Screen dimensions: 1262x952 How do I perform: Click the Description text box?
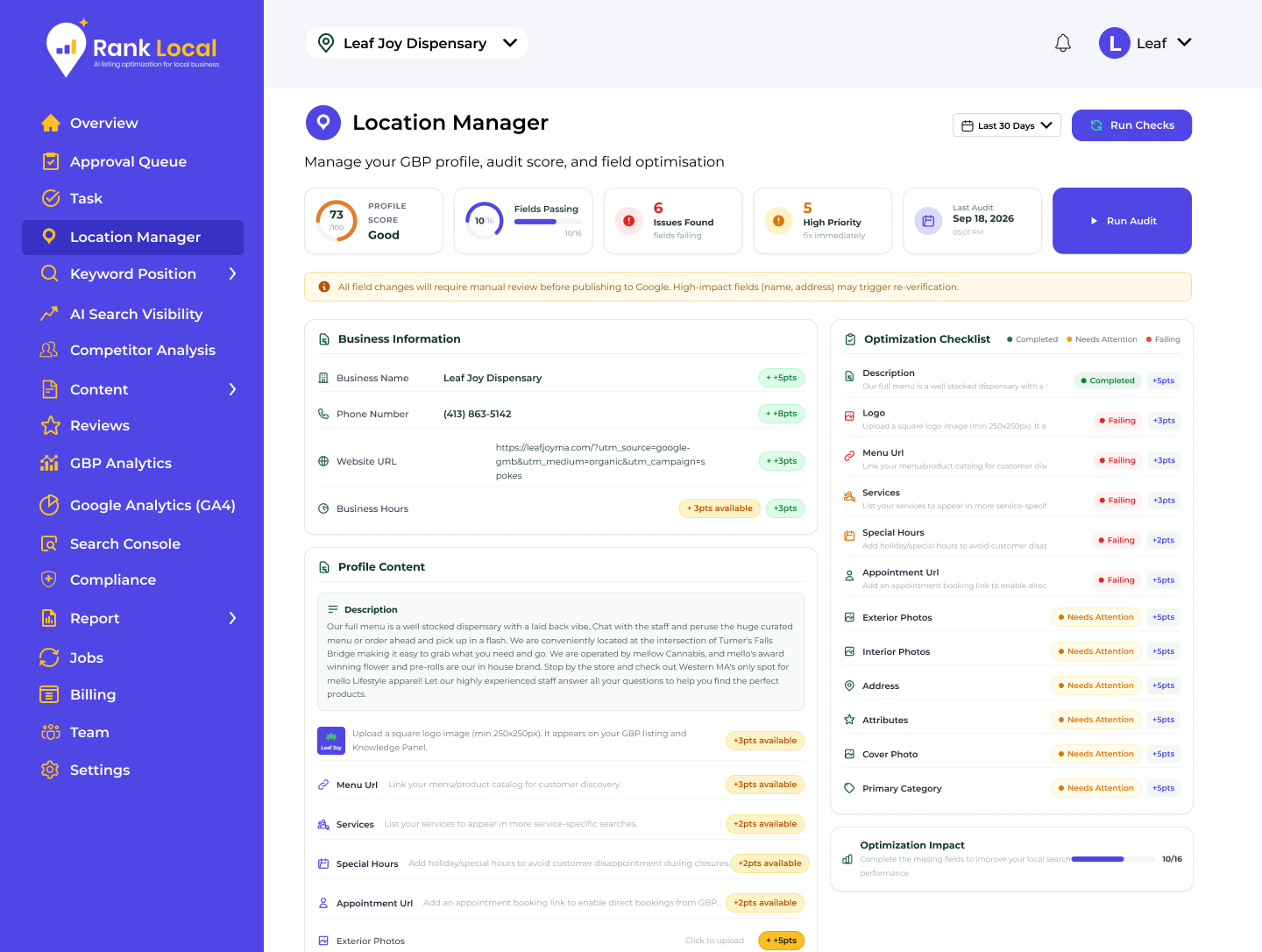561,651
